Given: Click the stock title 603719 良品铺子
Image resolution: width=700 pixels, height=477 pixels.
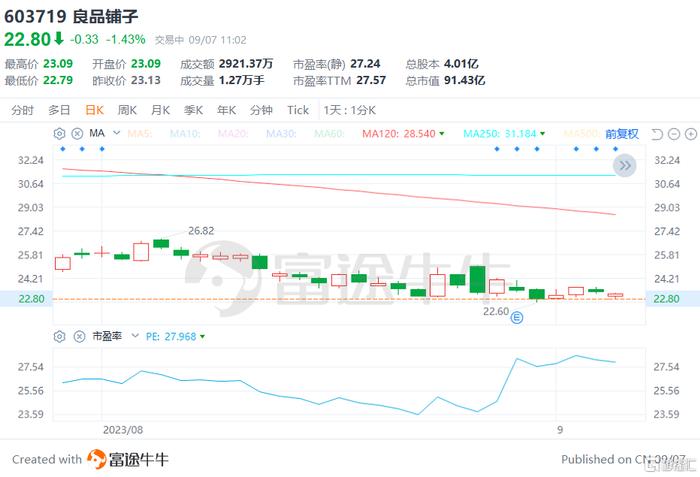Looking at the screenshot, I should [x=71, y=17].
